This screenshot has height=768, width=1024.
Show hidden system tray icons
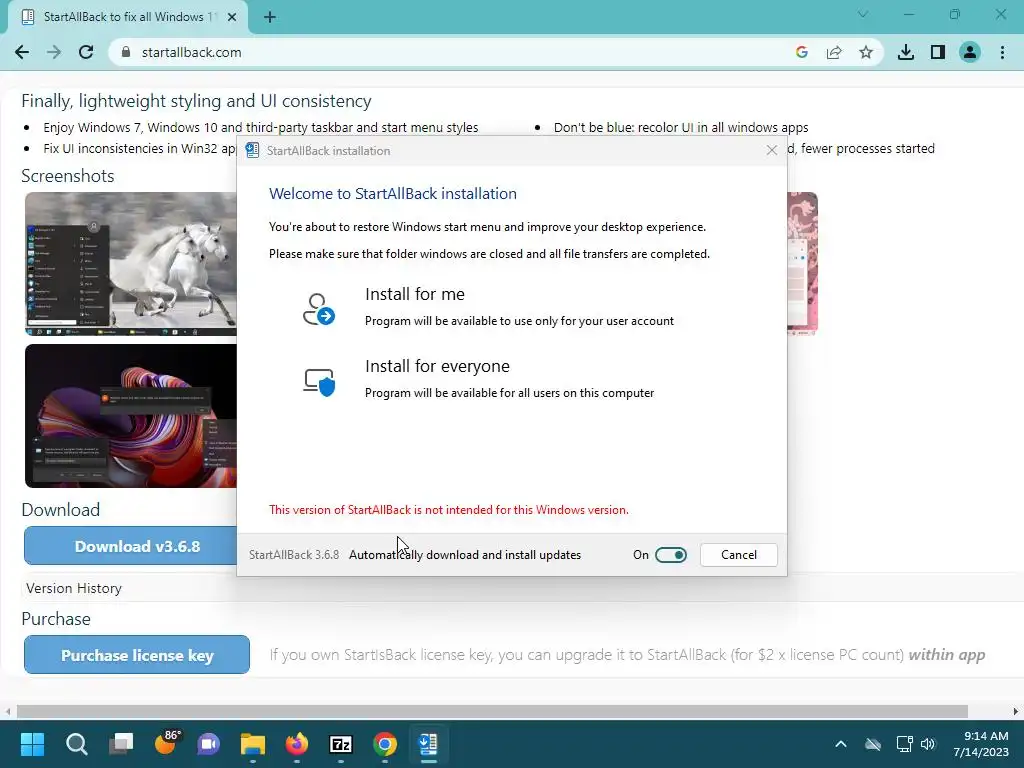tap(841, 744)
